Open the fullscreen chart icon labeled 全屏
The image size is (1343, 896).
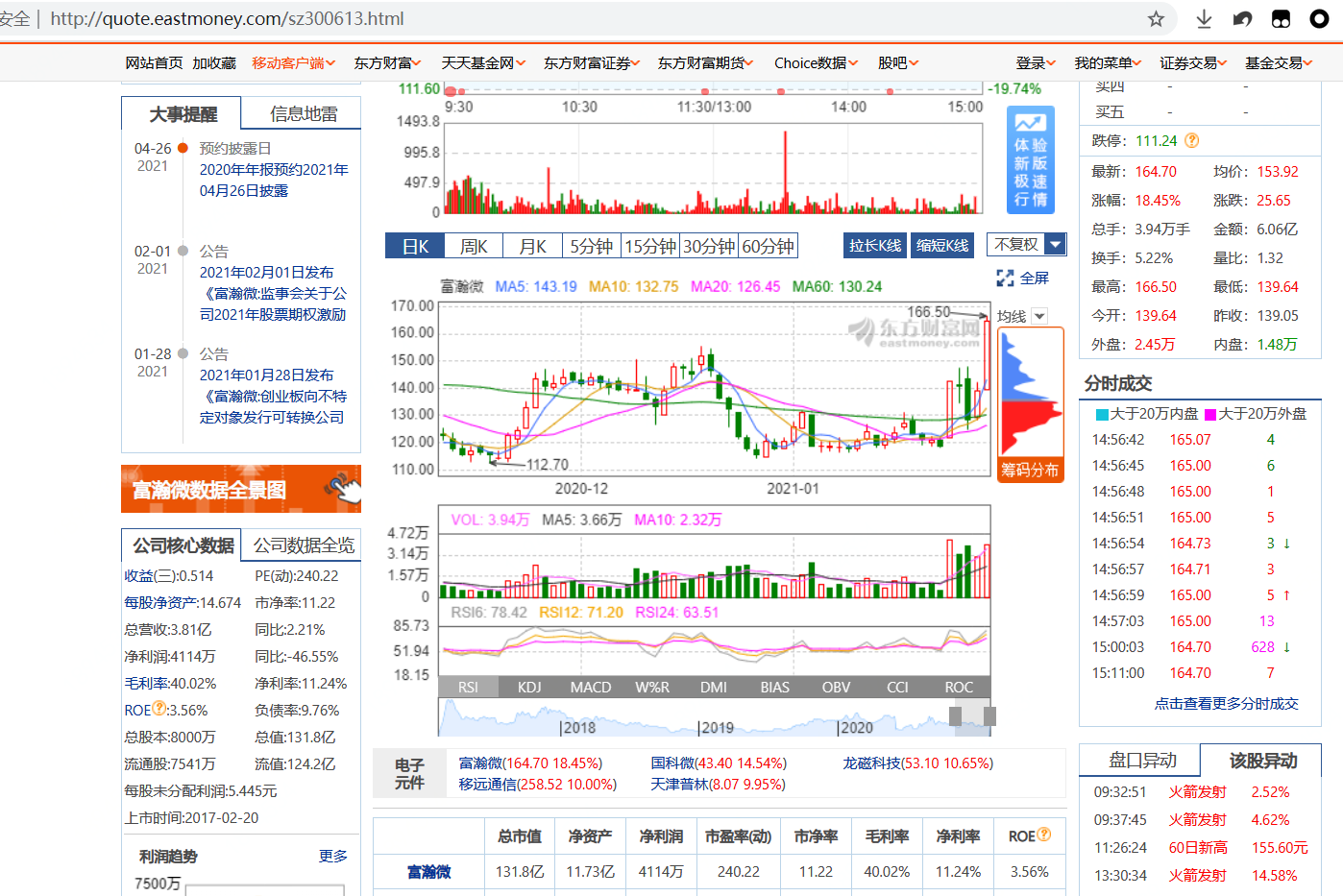1023,278
